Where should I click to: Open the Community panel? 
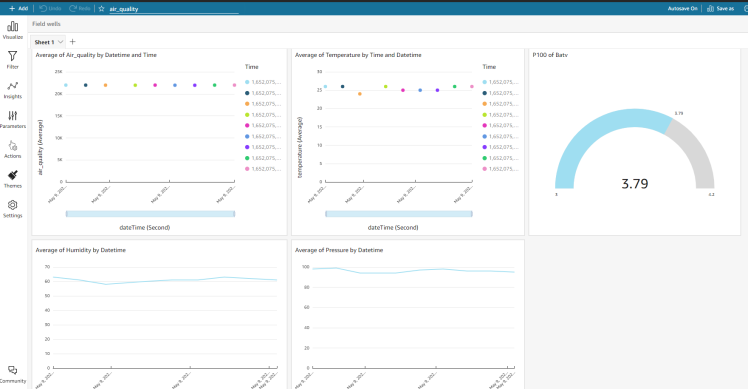tap(13, 374)
